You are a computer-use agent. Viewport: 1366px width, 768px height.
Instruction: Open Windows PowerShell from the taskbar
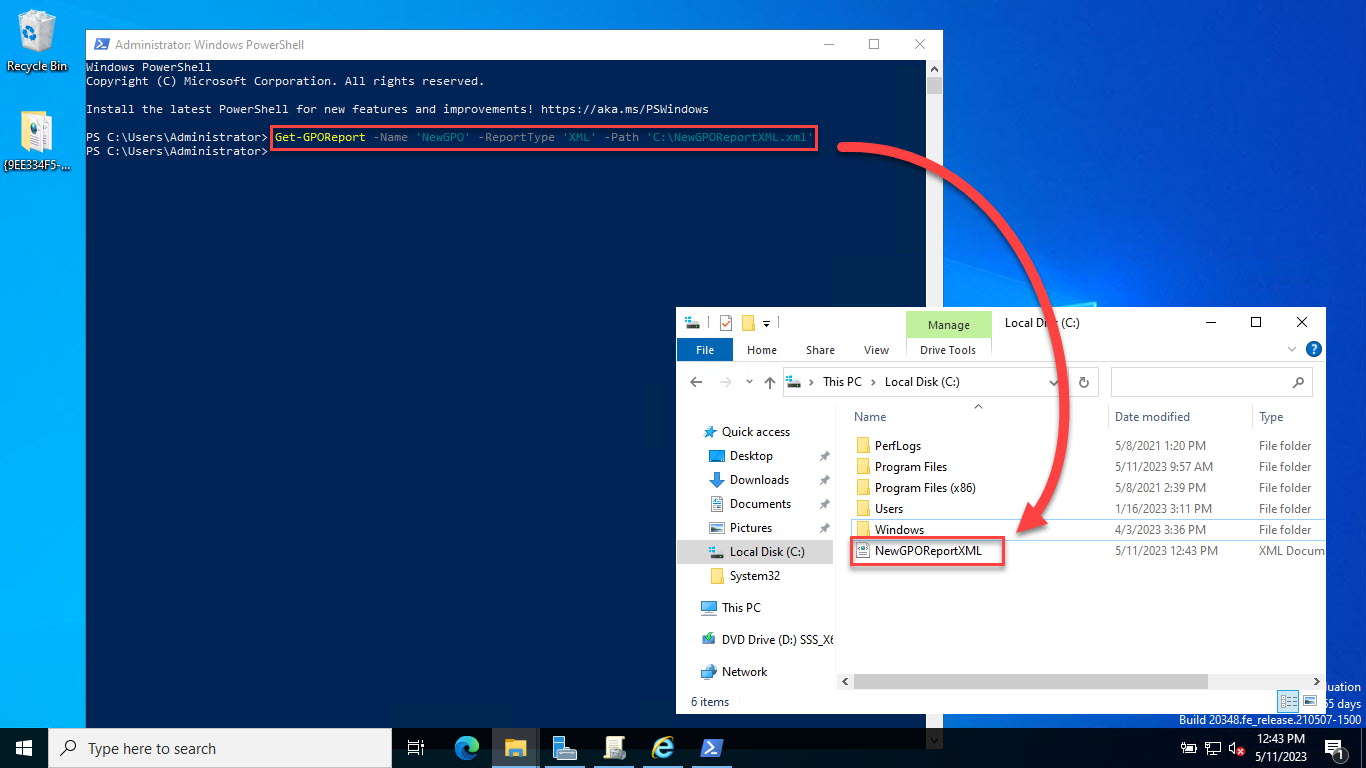click(x=712, y=747)
